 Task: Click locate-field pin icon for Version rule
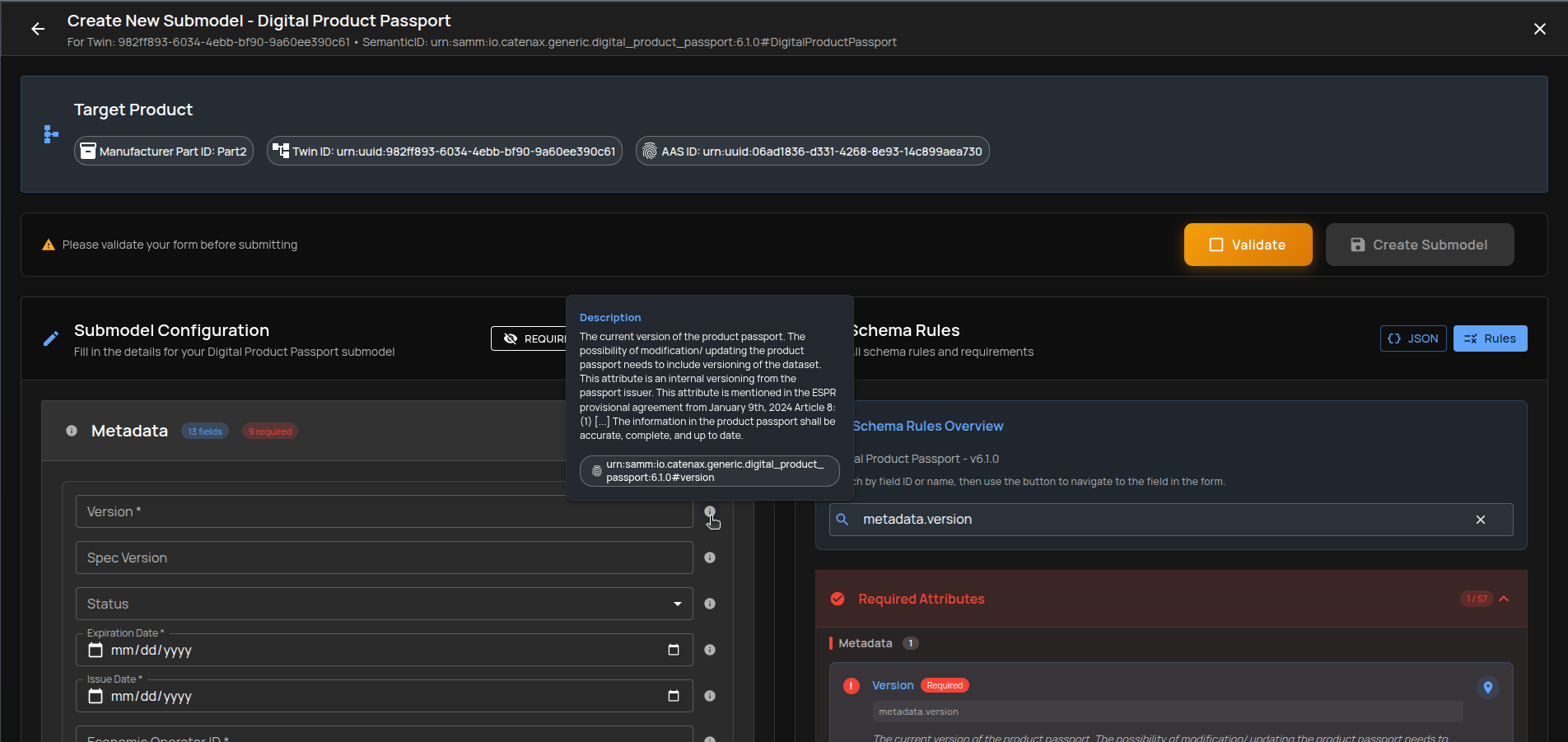(1487, 687)
